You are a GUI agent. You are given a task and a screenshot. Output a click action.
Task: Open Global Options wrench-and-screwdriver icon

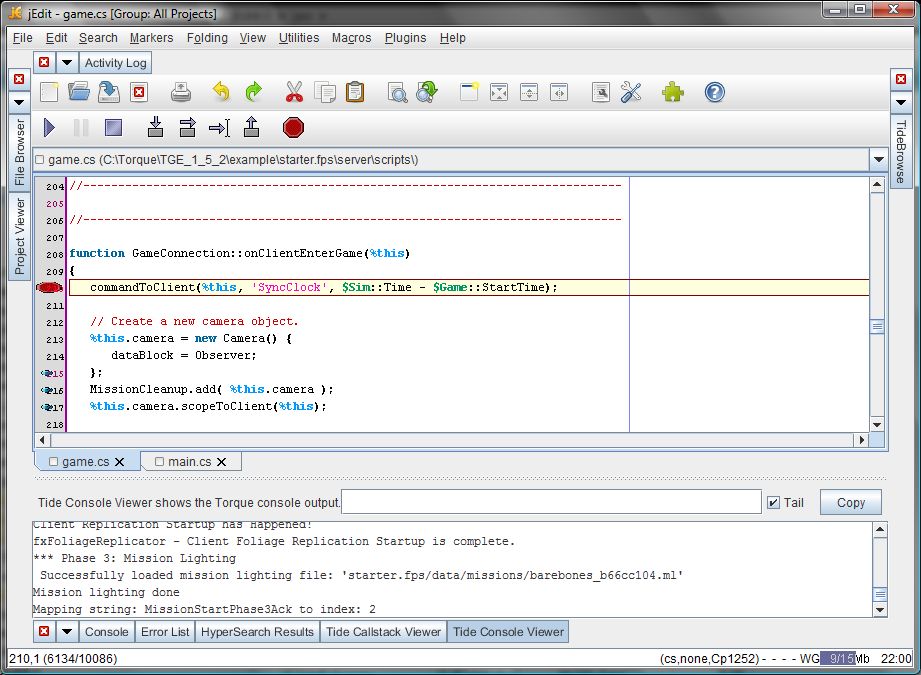631,93
